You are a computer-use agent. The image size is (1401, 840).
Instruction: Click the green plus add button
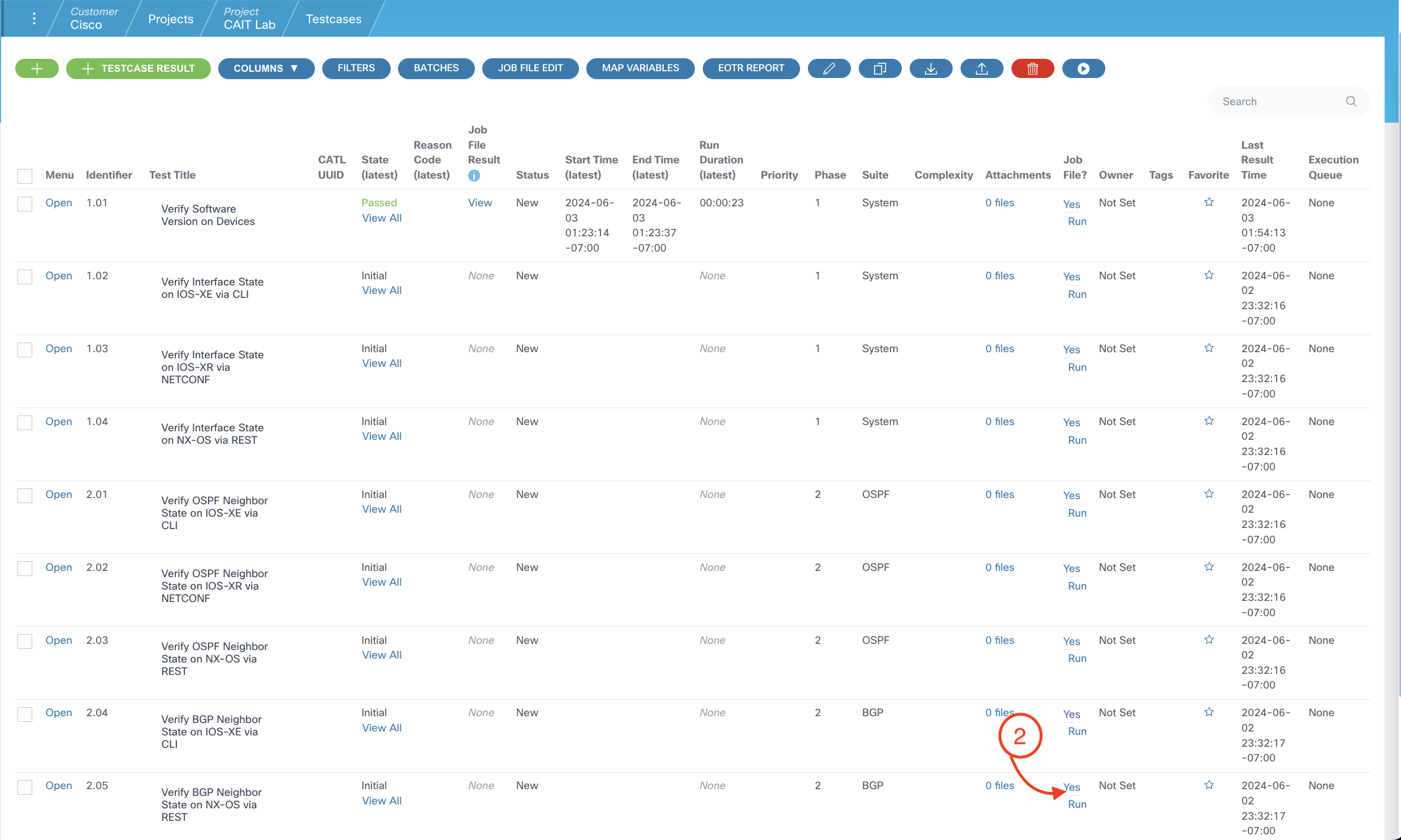tap(37, 68)
